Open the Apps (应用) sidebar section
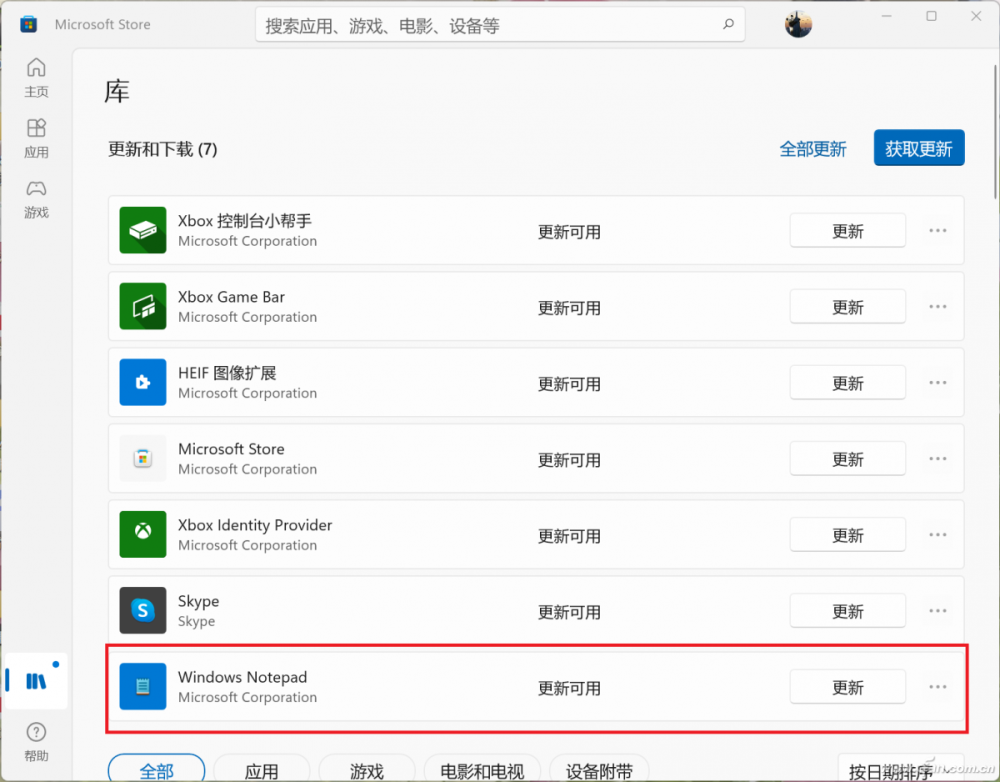Viewport: 1000px width, 782px height. click(x=36, y=138)
